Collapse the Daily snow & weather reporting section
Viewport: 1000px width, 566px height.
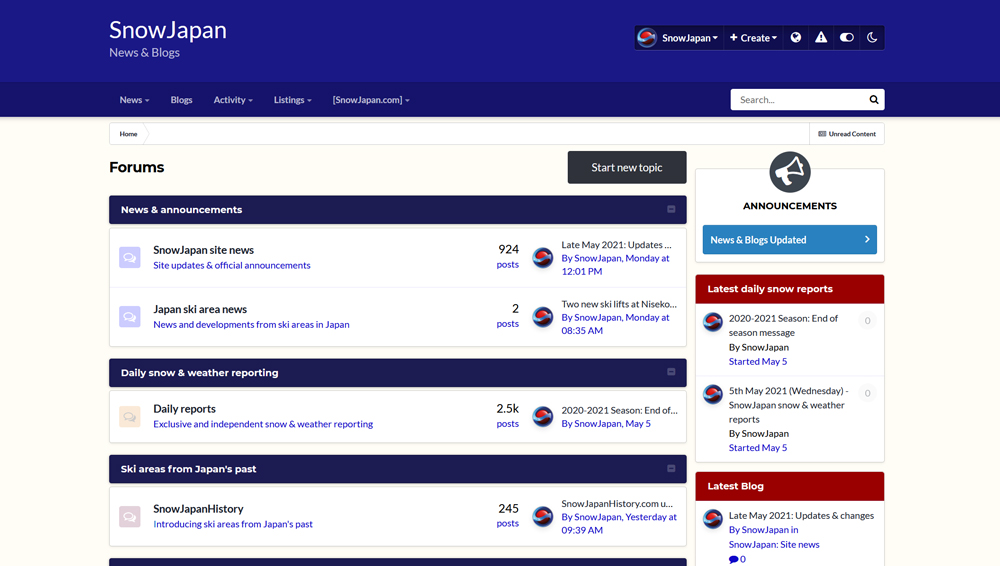click(671, 372)
